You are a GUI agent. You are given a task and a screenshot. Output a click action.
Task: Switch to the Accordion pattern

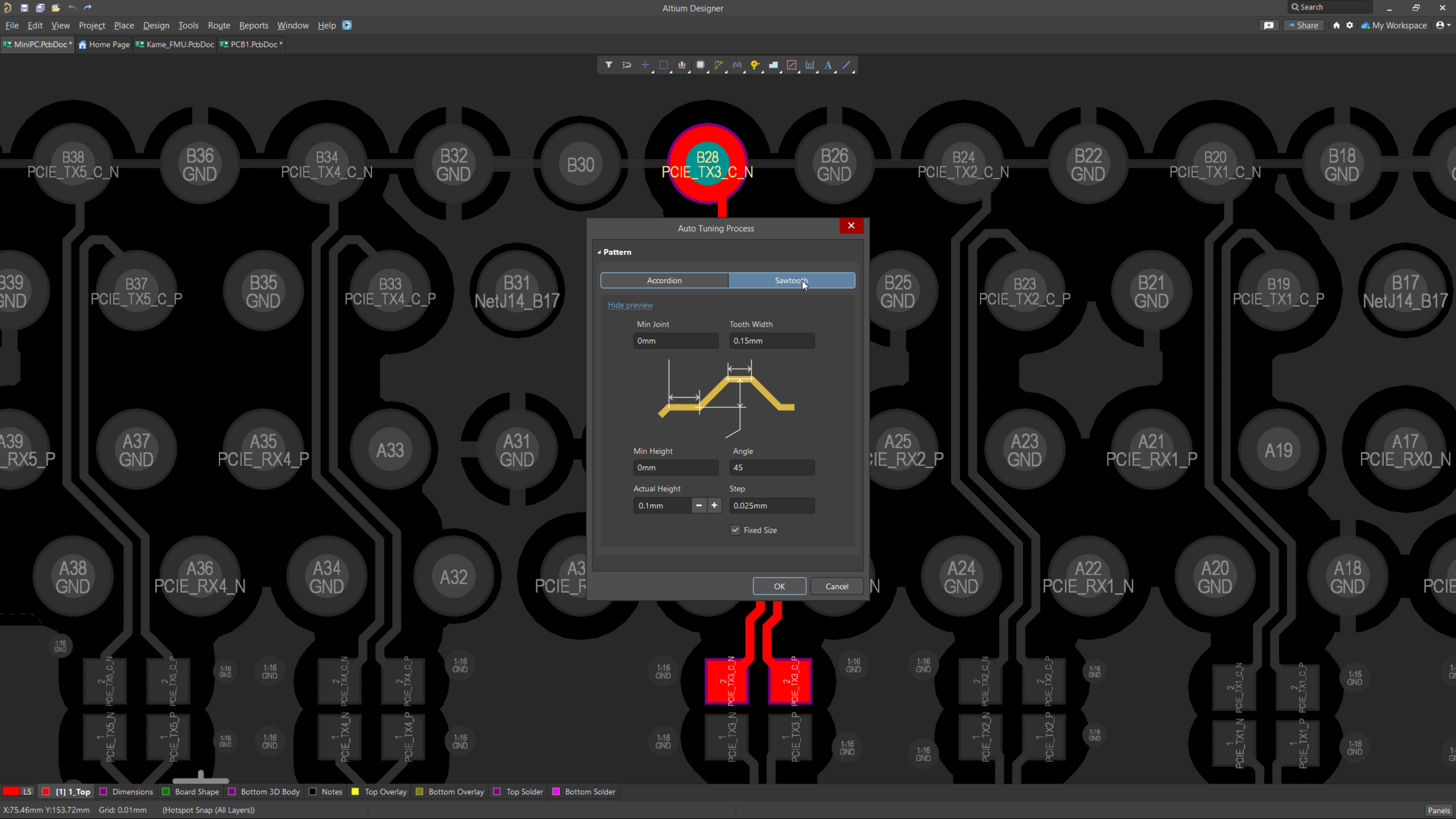pyautogui.click(x=664, y=280)
